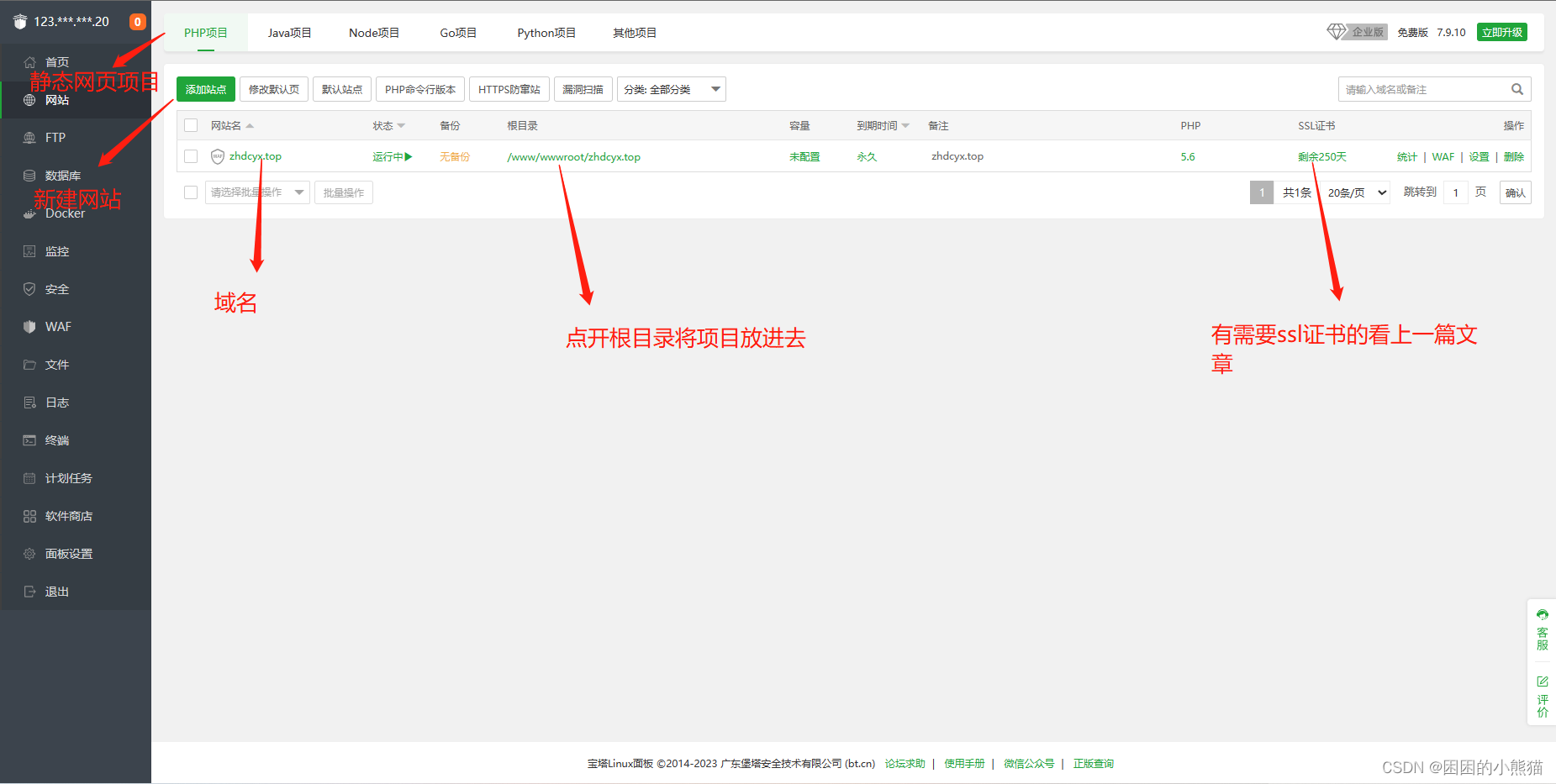The height and width of the screenshot is (784, 1556).
Task: Click the 修改默认页 button
Action: (274, 89)
